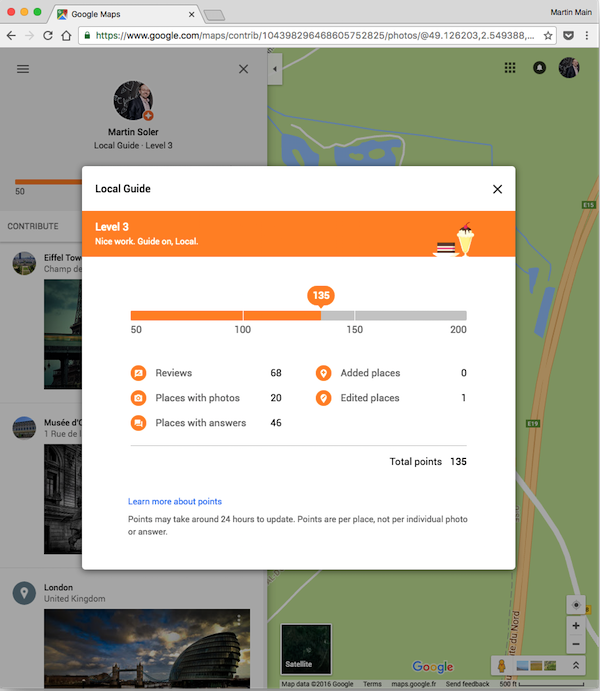The image size is (600, 691).
Task: Open the Google account avatar
Action: 569,68
